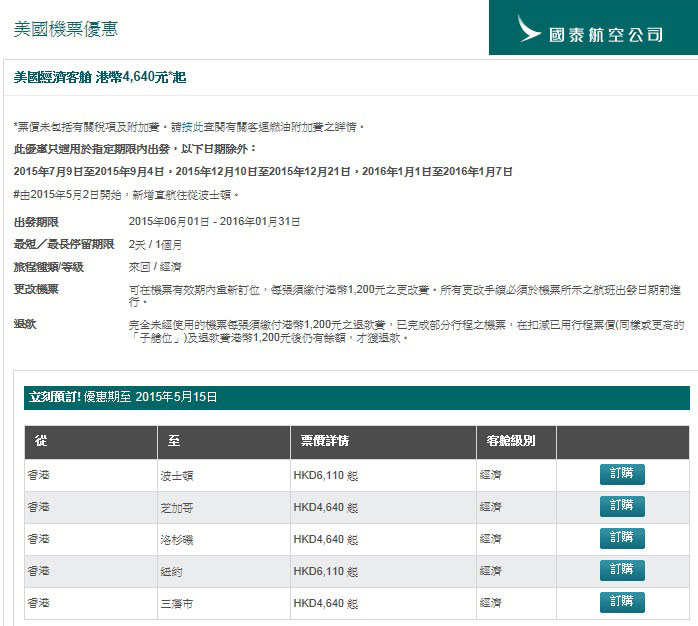Click the 紐約 HKD6,110 fare price

pos(324,572)
